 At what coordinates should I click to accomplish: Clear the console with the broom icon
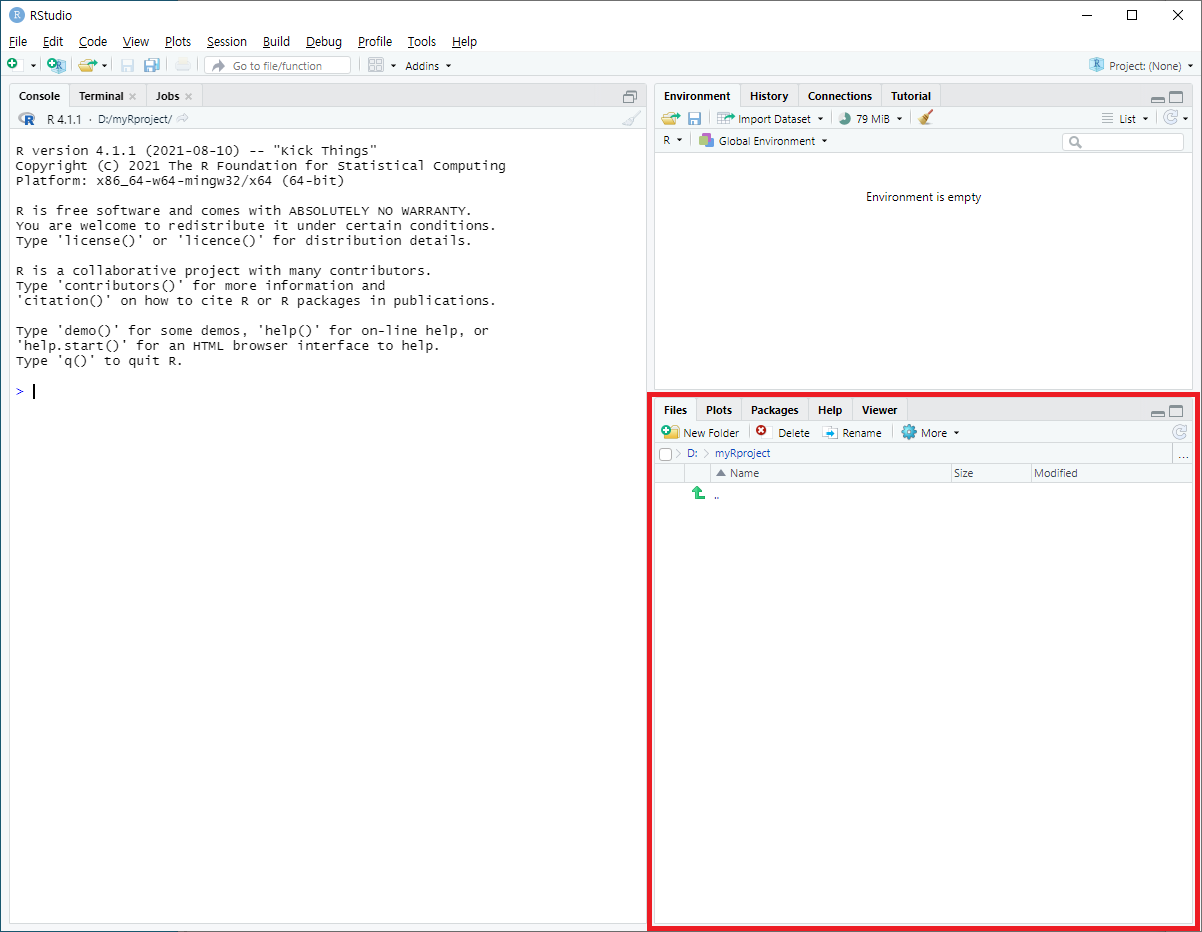pos(630,119)
